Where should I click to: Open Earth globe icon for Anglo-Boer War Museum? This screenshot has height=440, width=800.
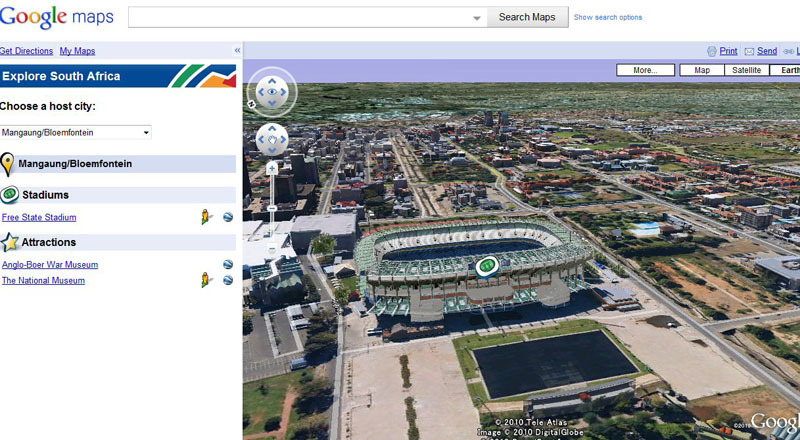[228, 264]
